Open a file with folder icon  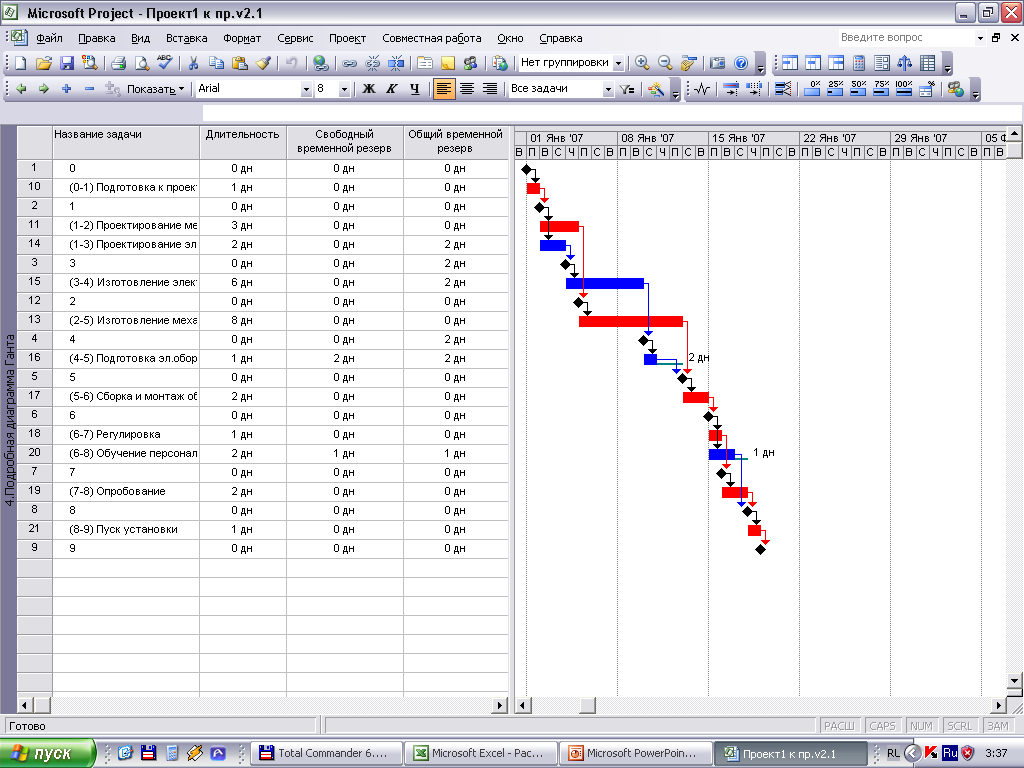tap(44, 63)
